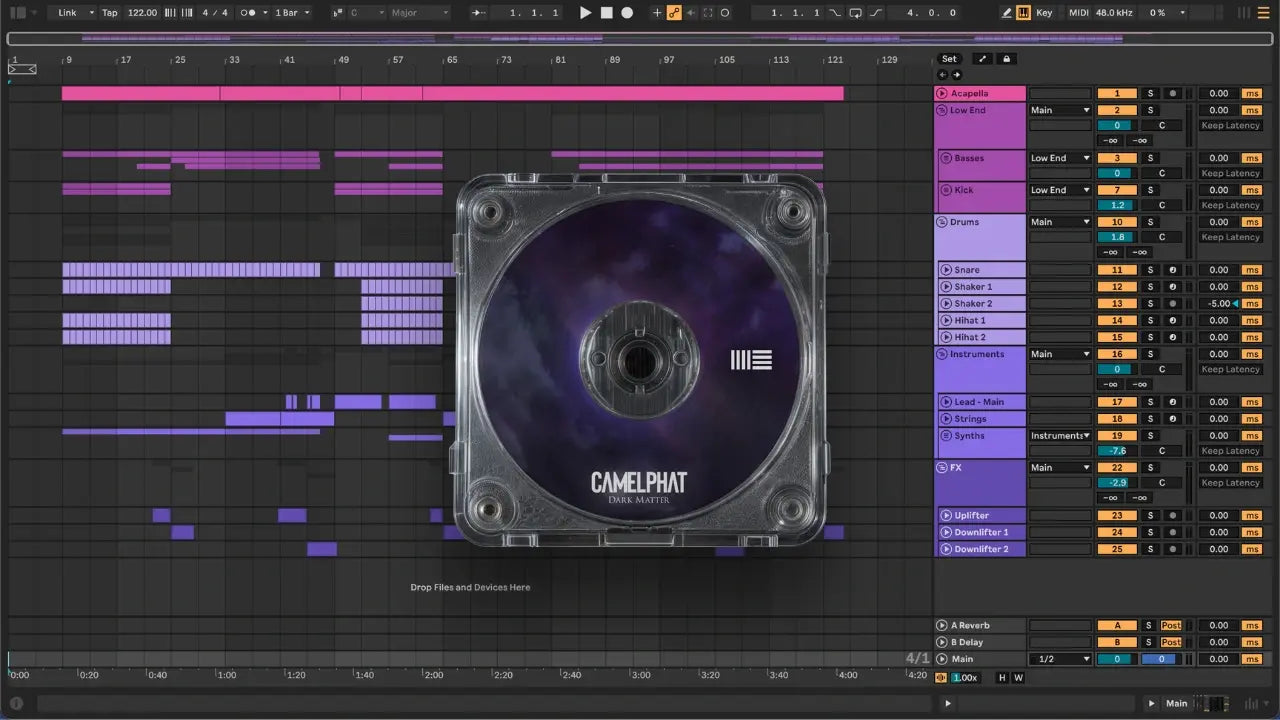Click the FX track volume -2.9

(x=1117, y=483)
